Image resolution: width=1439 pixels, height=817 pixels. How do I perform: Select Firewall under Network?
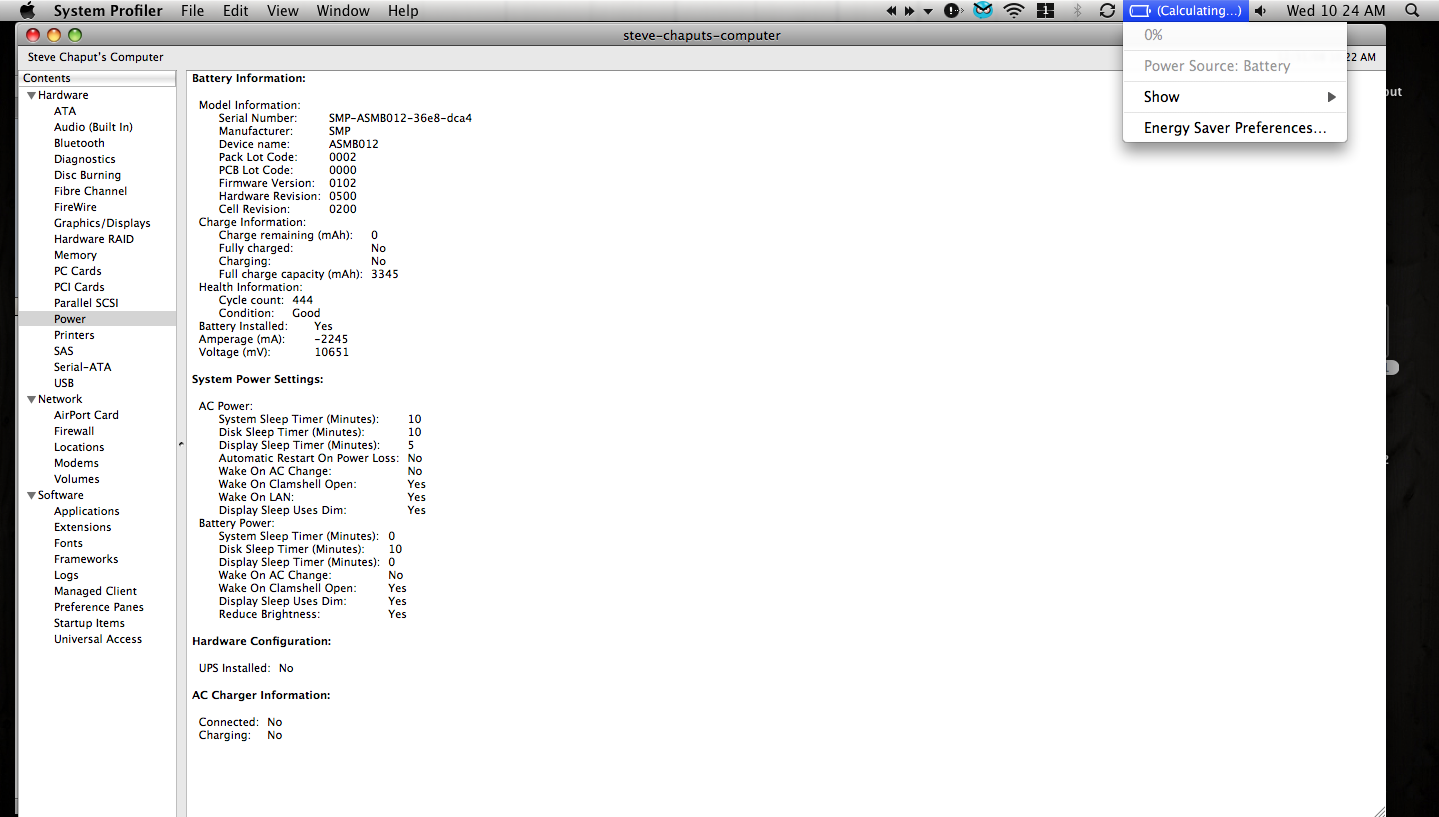(74, 431)
